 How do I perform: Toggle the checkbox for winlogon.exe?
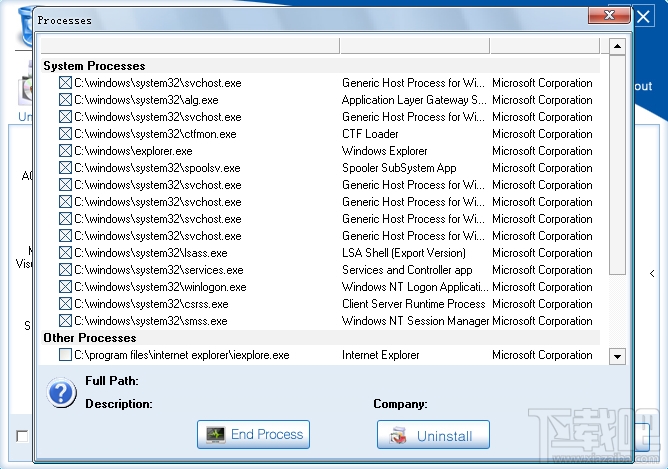pos(65,287)
